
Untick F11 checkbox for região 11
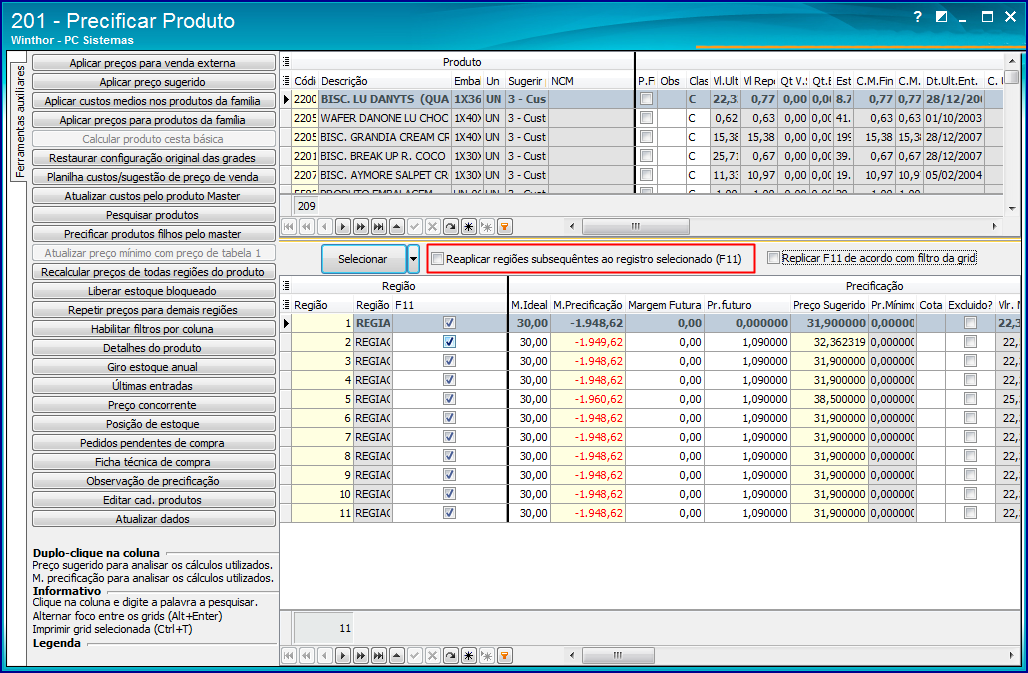pos(449,512)
